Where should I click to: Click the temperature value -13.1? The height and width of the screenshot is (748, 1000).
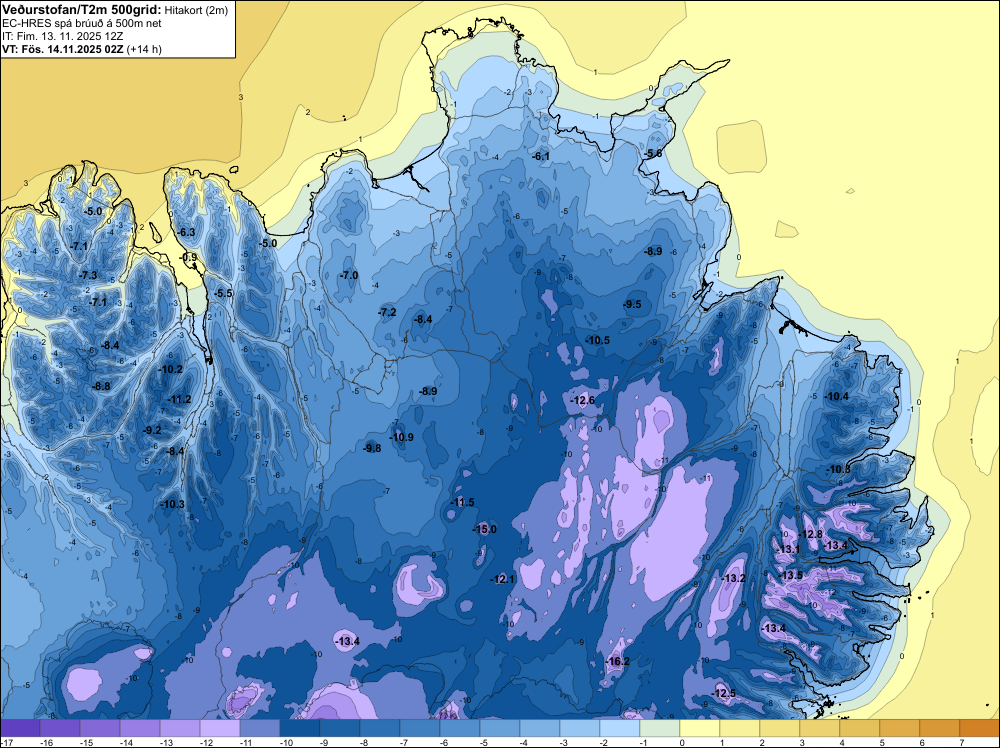(788, 549)
